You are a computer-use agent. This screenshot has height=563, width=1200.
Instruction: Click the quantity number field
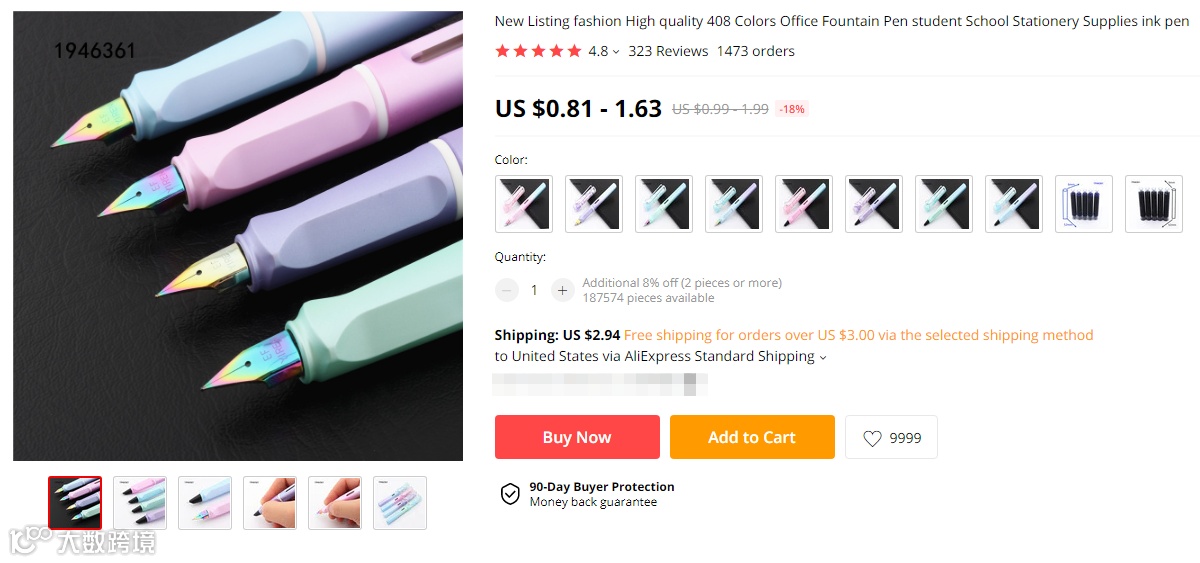534,290
